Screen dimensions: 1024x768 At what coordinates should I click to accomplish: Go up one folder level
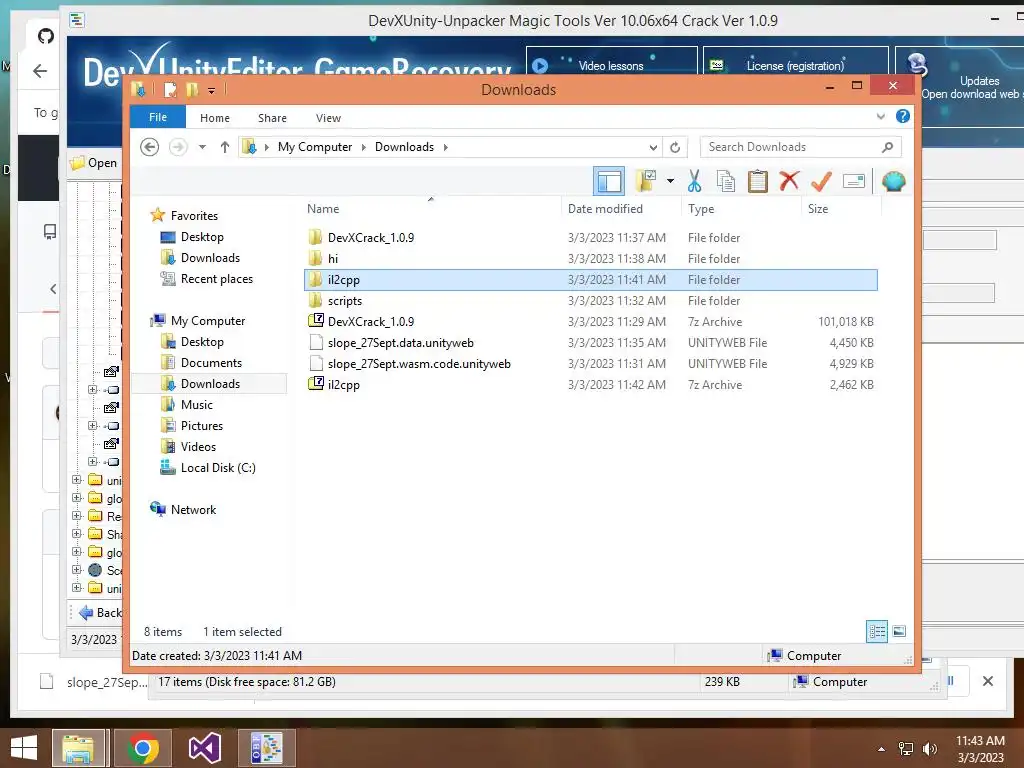tap(225, 147)
